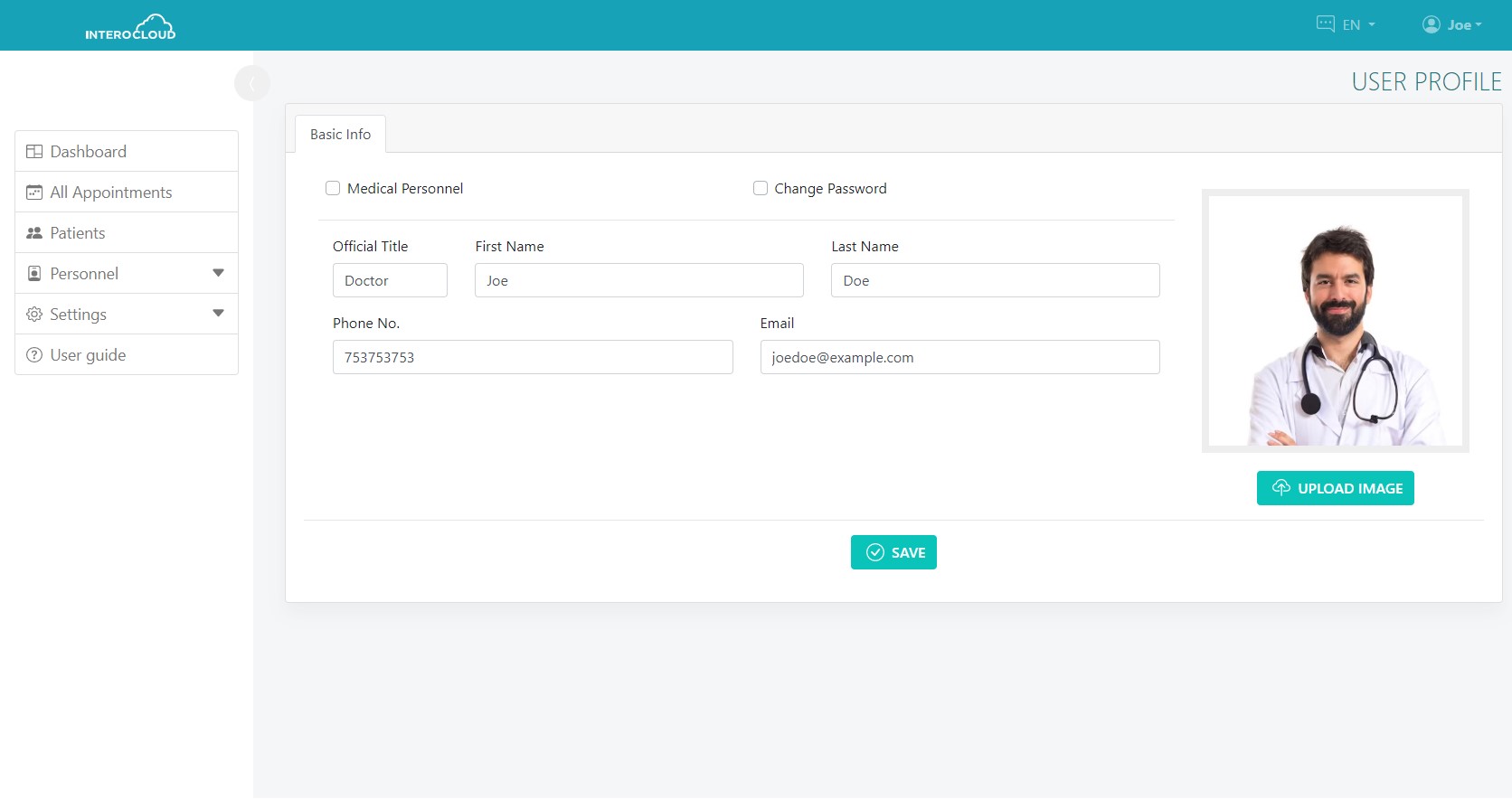
Task: Expand the Settings submenu arrow
Action: [x=218, y=314]
